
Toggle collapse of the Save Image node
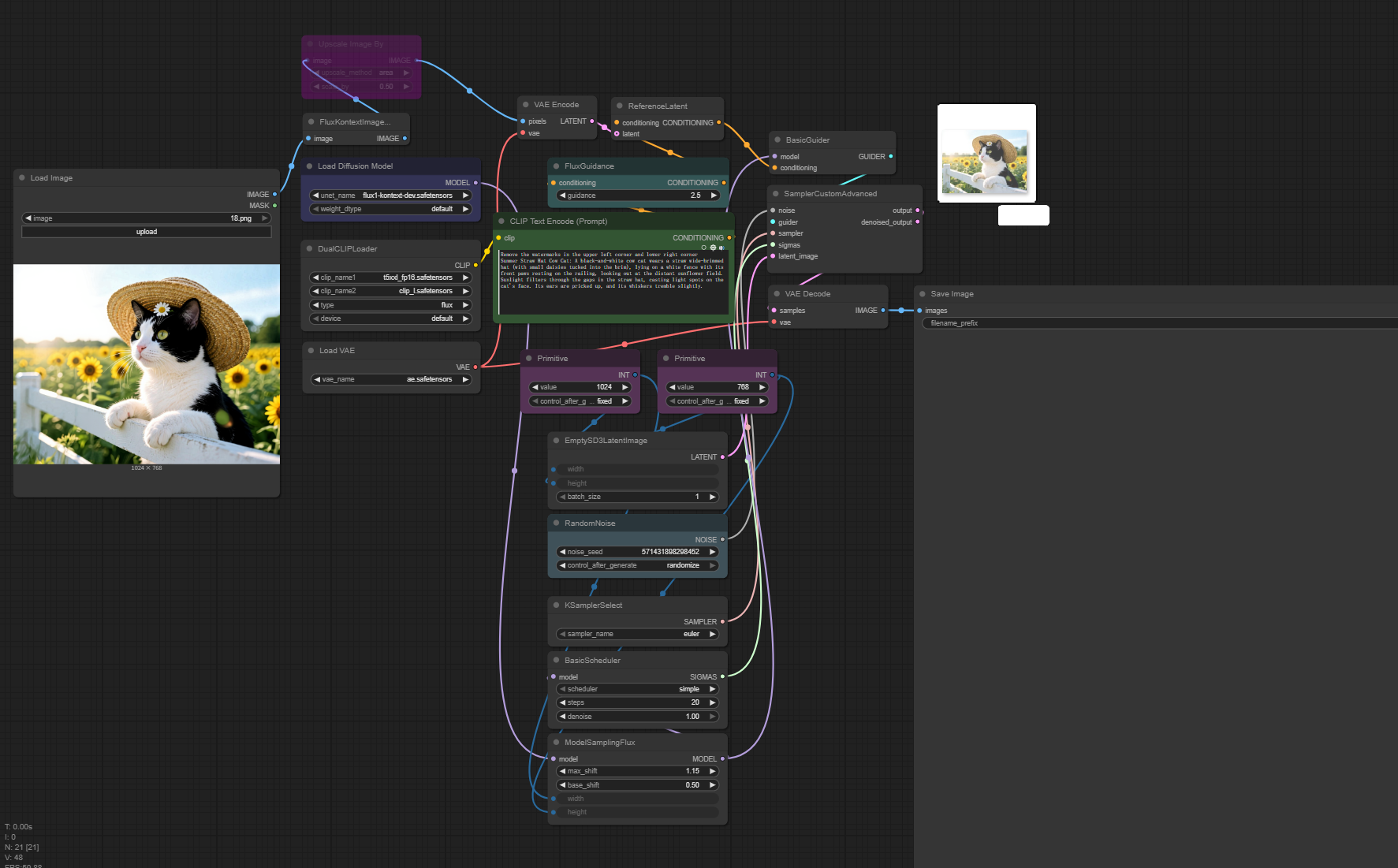[x=922, y=294]
